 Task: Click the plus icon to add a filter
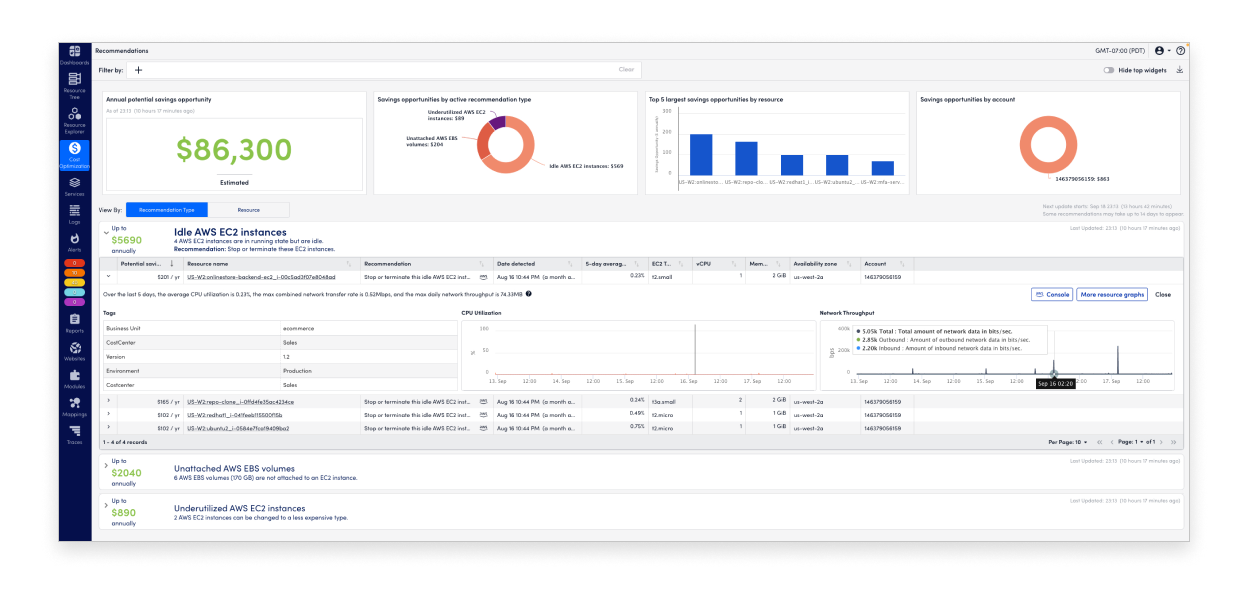(138, 69)
